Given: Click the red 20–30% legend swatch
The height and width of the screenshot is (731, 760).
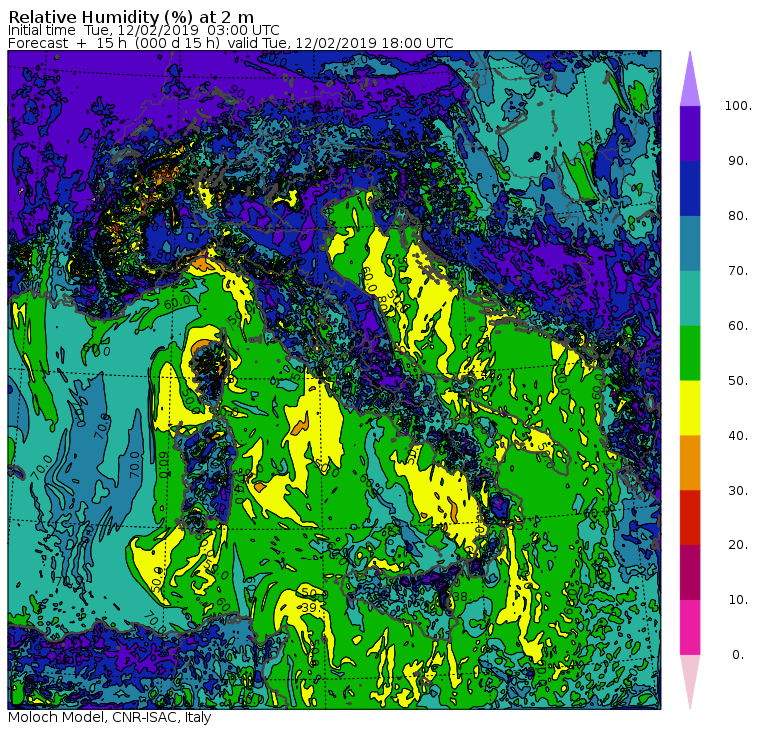Looking at the screenshot, I should coord(690,518).
